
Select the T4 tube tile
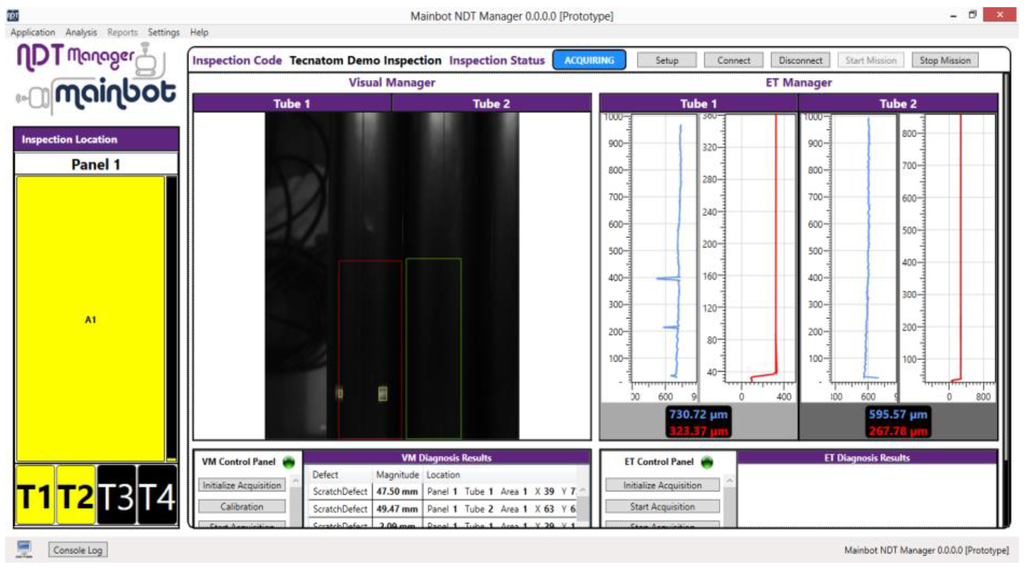click(x=157, y=494)
